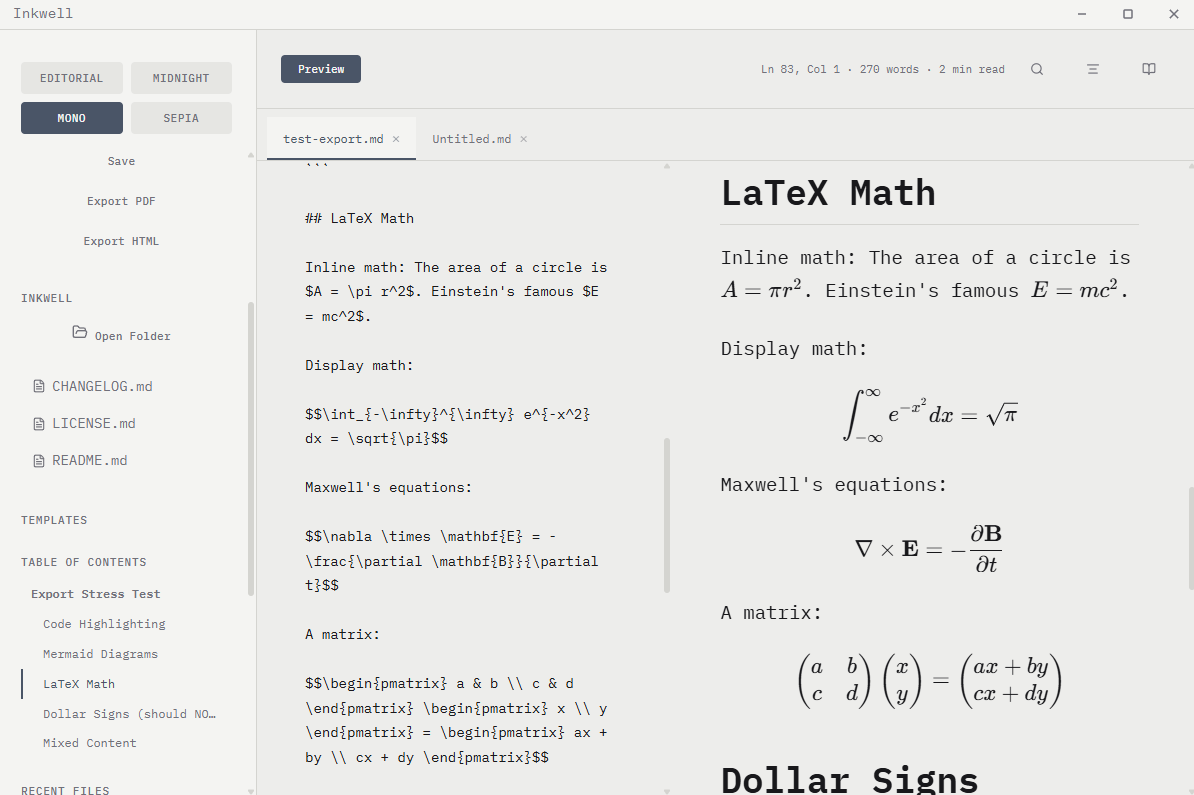Viewport: 1194px width, 795px height.
Task: Click the Dollar Signs heading in preview
Action: click(x=849, y=781)
